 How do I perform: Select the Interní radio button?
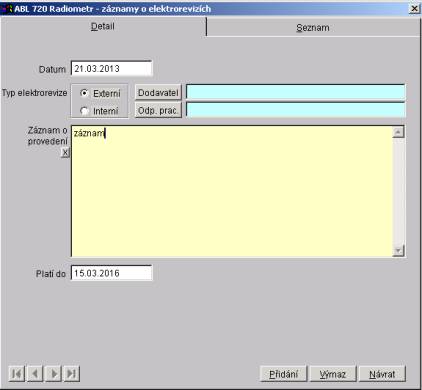[84, 111]
